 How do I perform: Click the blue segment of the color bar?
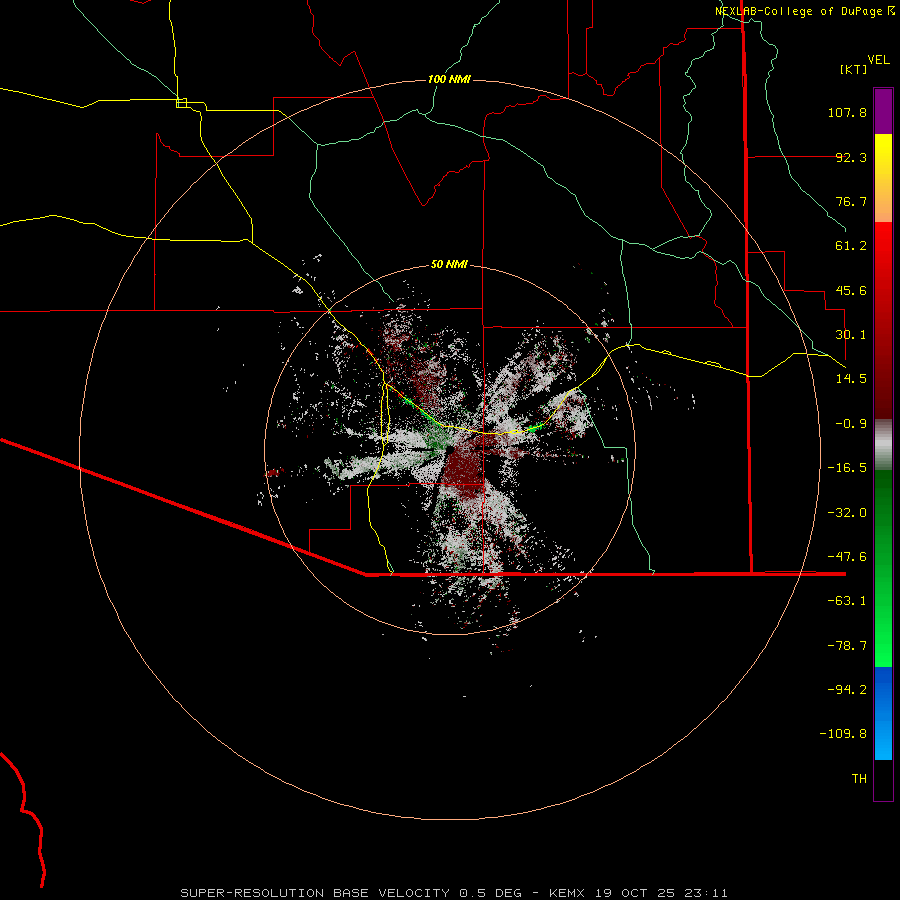click(x=883, y=713)
